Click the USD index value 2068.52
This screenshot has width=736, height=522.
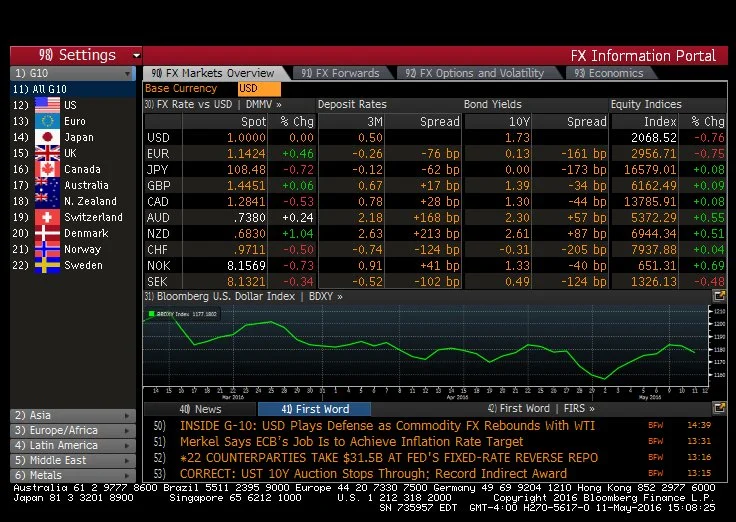(x=654, y=138)
